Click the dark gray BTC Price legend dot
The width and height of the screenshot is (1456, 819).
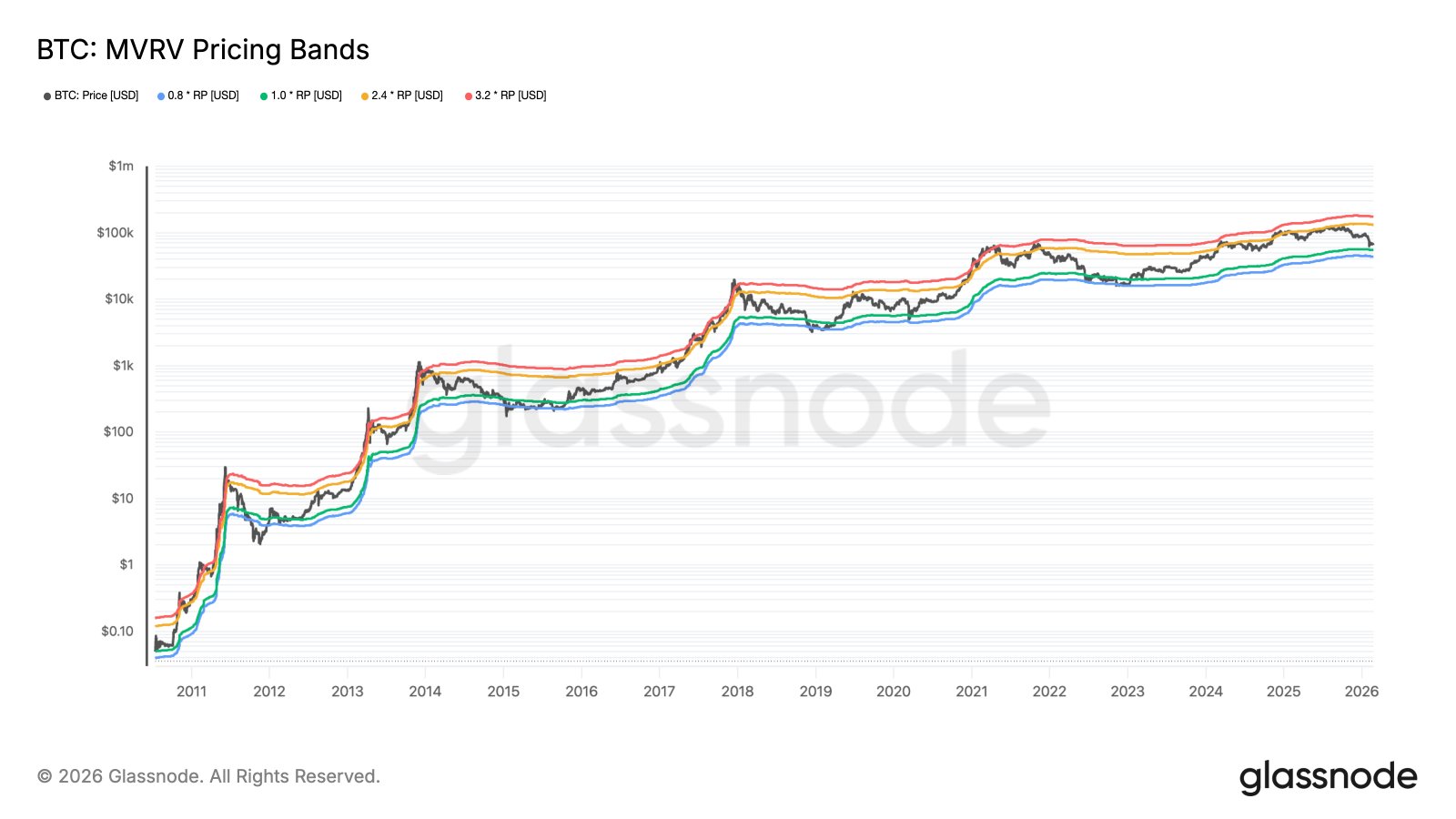pos(47,96)
